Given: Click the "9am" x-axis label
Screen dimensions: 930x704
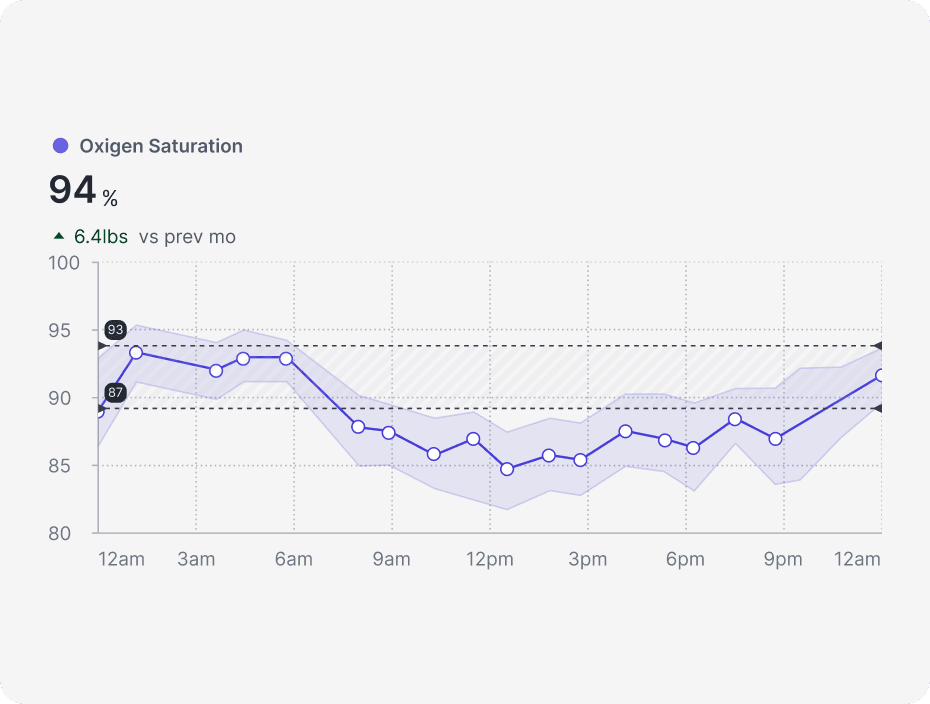Looking at the screenshot, I should [391, 559].
